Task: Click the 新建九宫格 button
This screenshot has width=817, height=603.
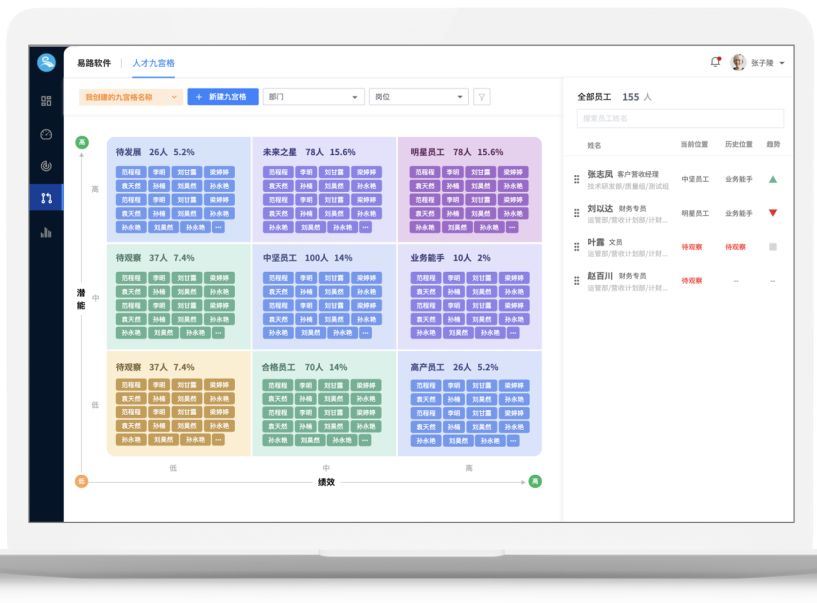Action: [x=223, y=97]
